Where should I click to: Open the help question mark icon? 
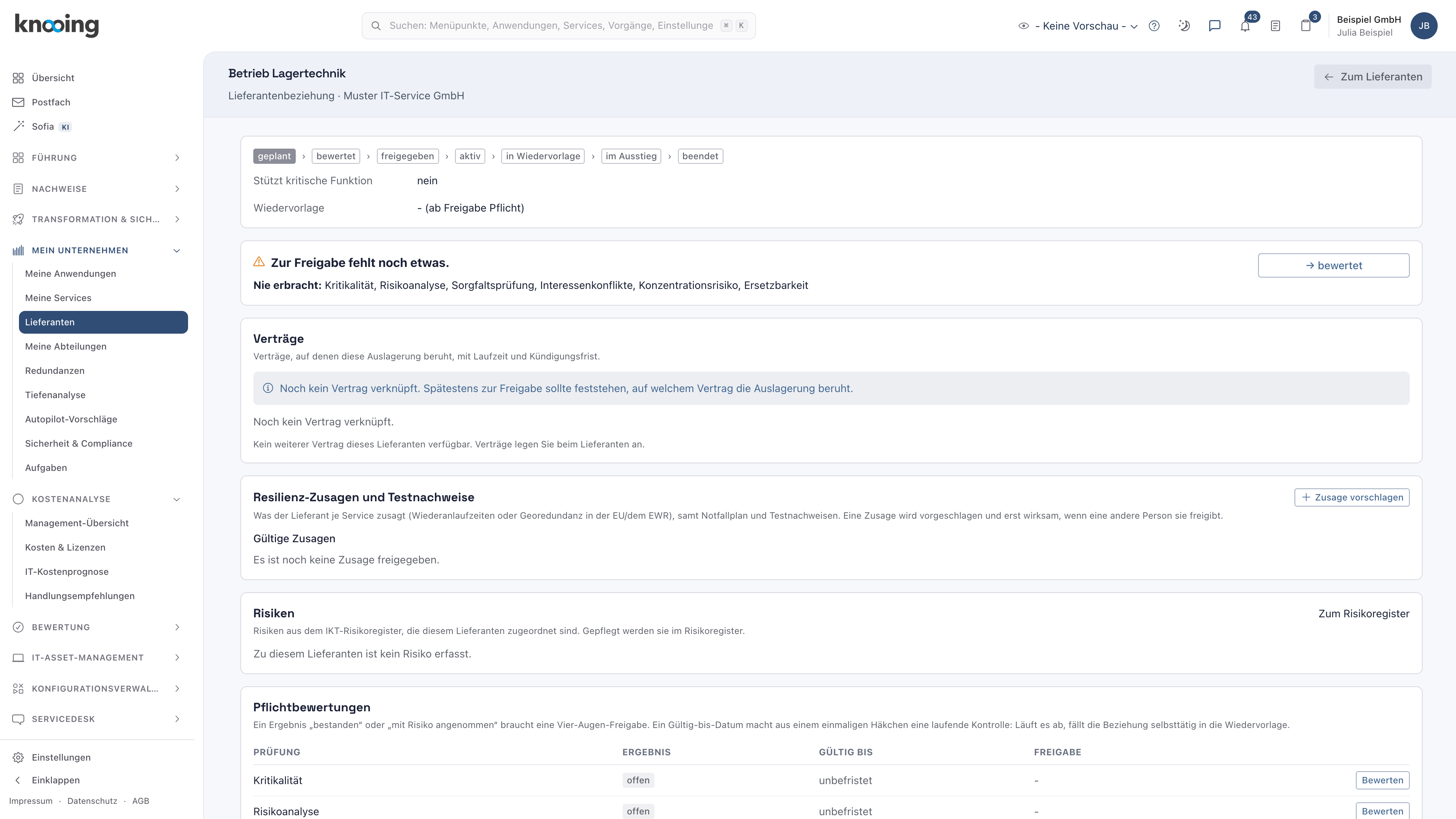[1154, 26]
